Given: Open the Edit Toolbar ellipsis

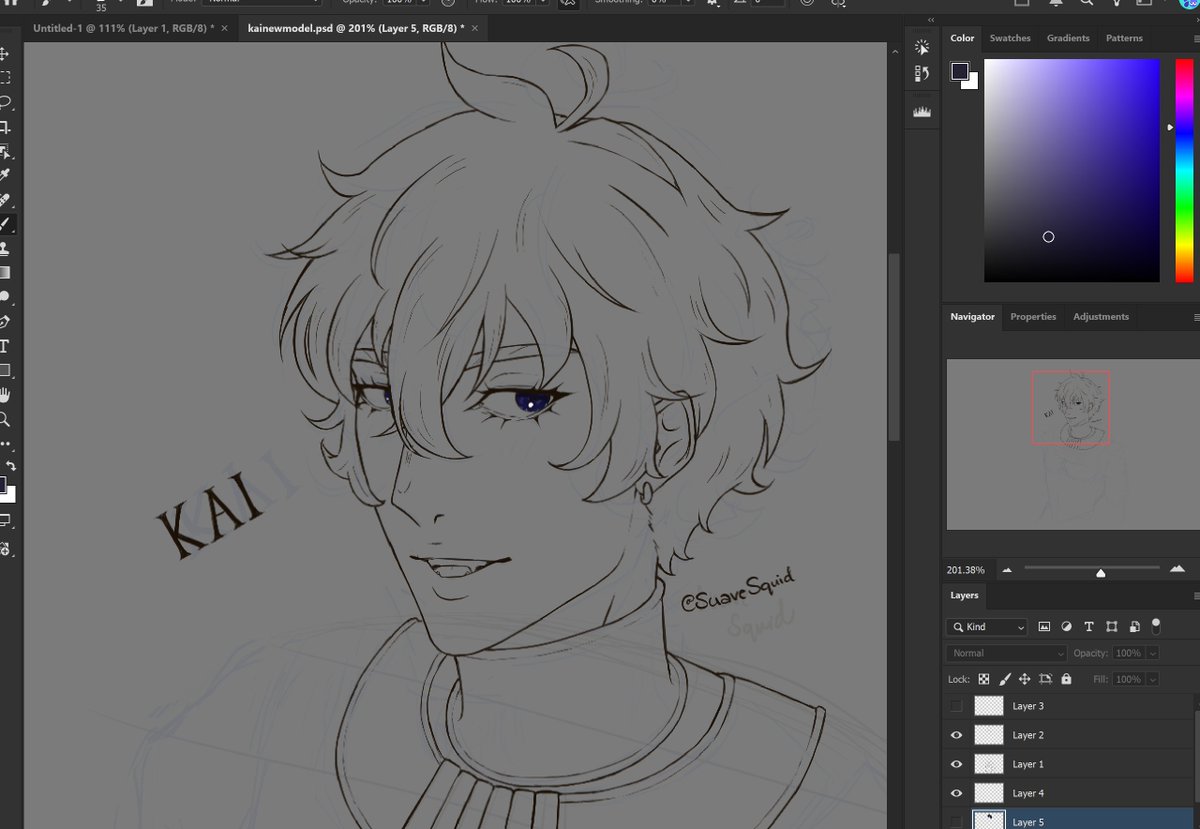Looking at the screenshot, I should pos(5,443).
